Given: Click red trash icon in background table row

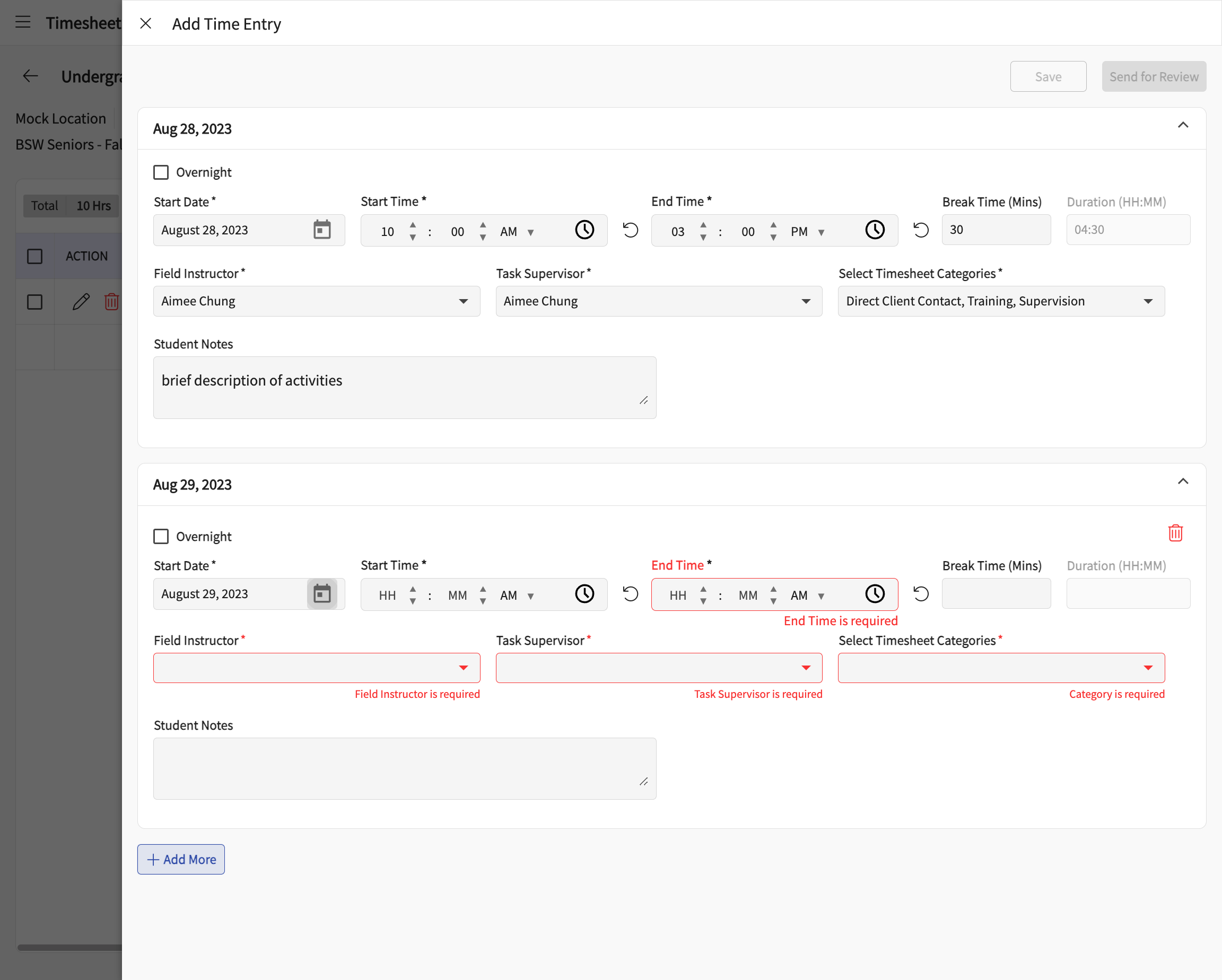Looking at the screenshot, I should pyautogui.click(x=112, y=302).
